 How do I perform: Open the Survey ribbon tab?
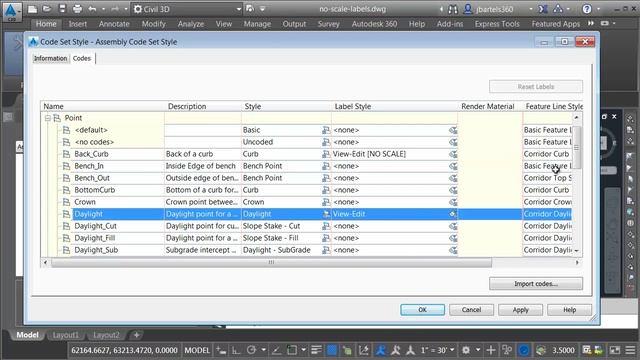pyautogui.click(x=329, y=24)
